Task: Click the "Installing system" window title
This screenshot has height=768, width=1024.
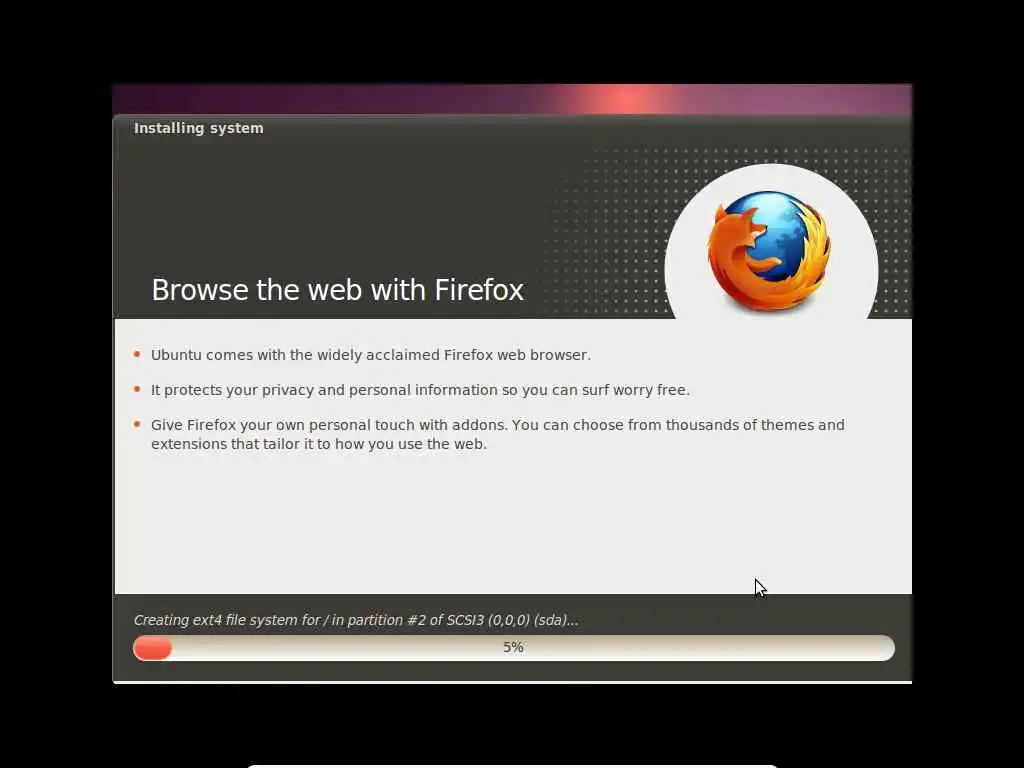Action: coord(199,128)
